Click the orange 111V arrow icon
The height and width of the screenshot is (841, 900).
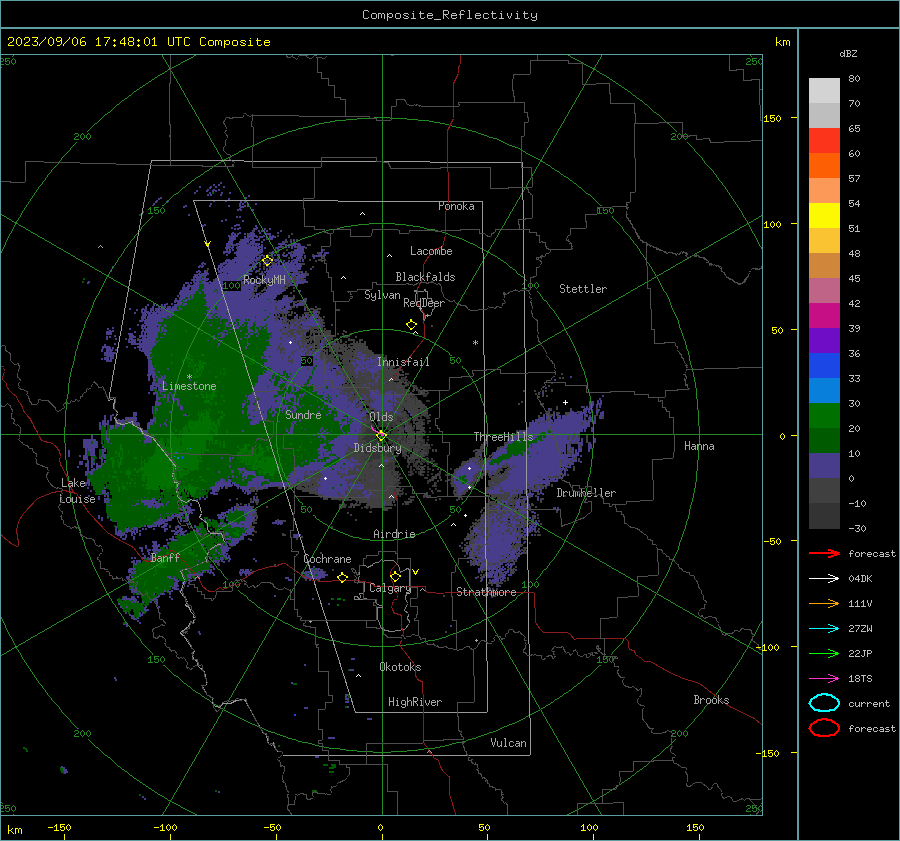[824, 603]
